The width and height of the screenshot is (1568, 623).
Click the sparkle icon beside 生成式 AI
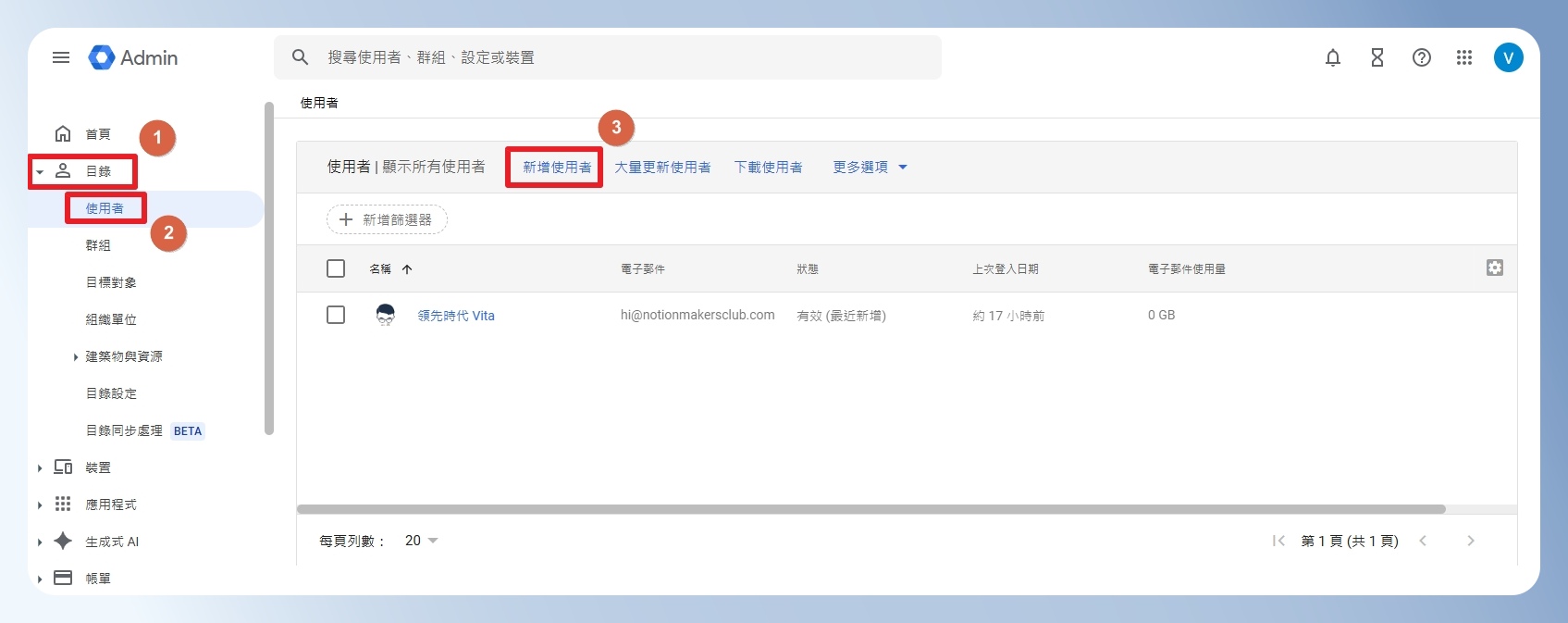coord(63,541)
